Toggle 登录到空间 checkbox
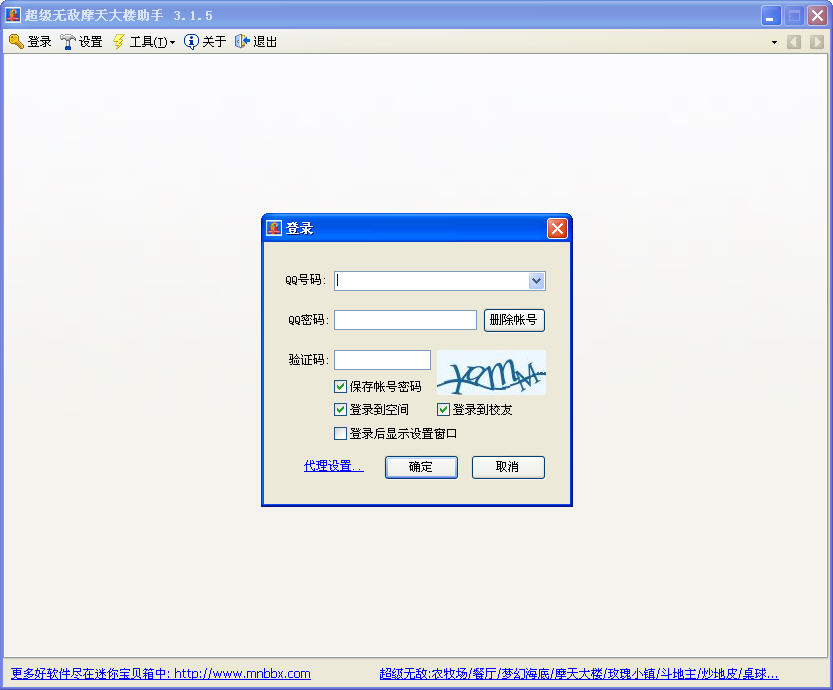The image size is (833, 690). pos(341,410)
